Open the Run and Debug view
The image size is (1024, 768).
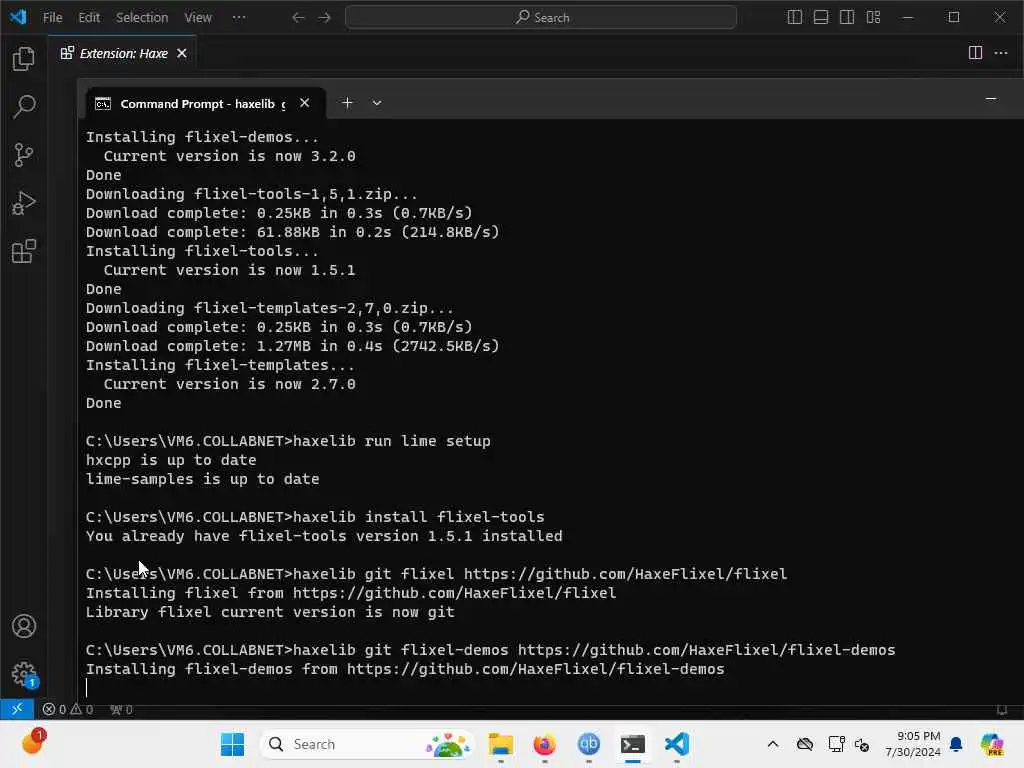click(x=24, y=203)
